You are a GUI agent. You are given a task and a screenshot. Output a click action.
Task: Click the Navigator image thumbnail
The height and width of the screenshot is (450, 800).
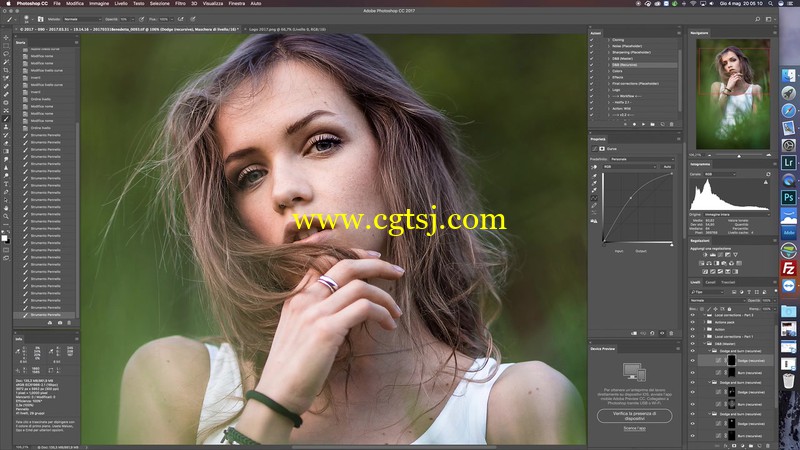(733, 94)
